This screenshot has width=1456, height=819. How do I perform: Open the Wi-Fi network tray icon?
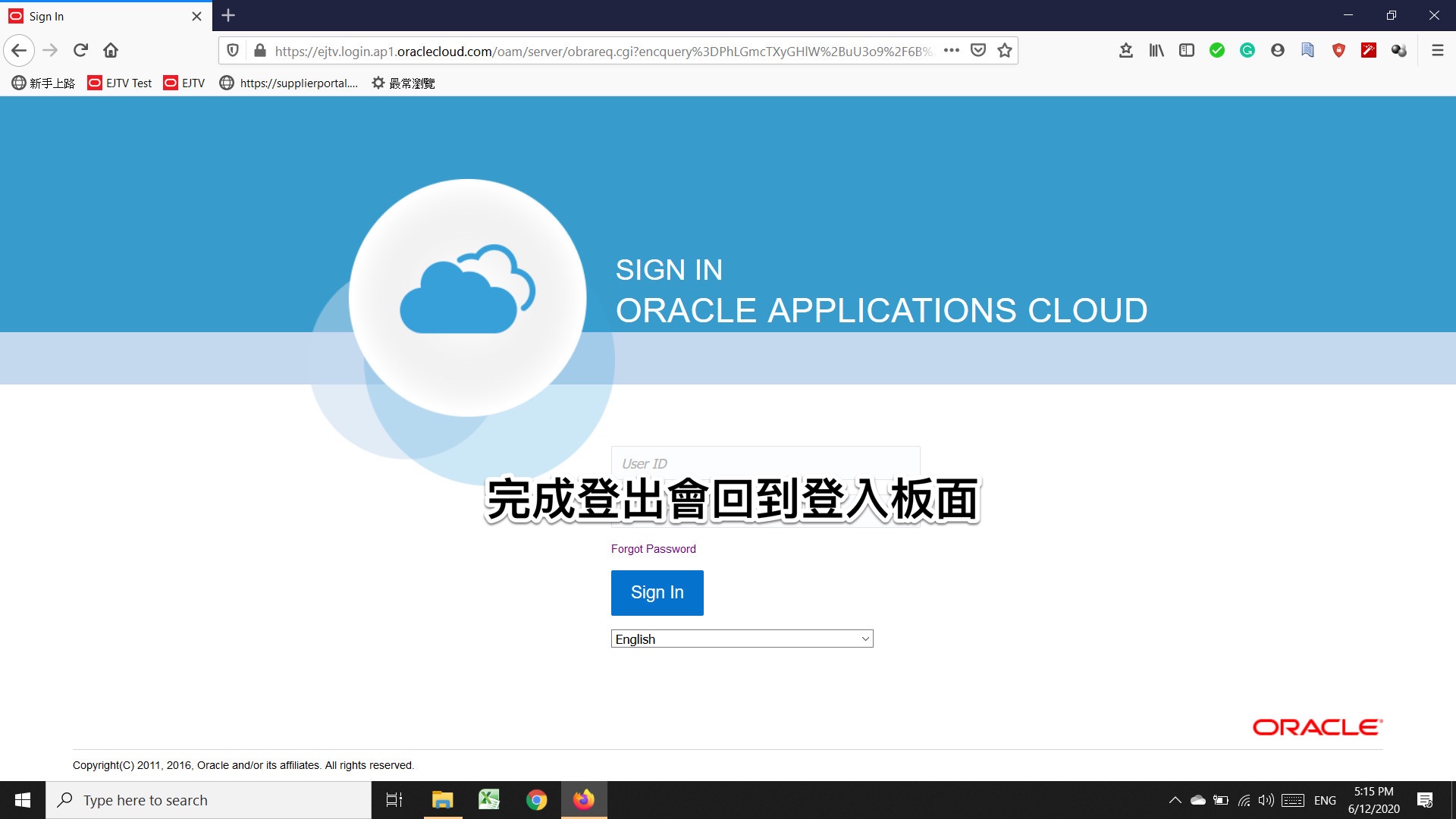click(1244, 800)
